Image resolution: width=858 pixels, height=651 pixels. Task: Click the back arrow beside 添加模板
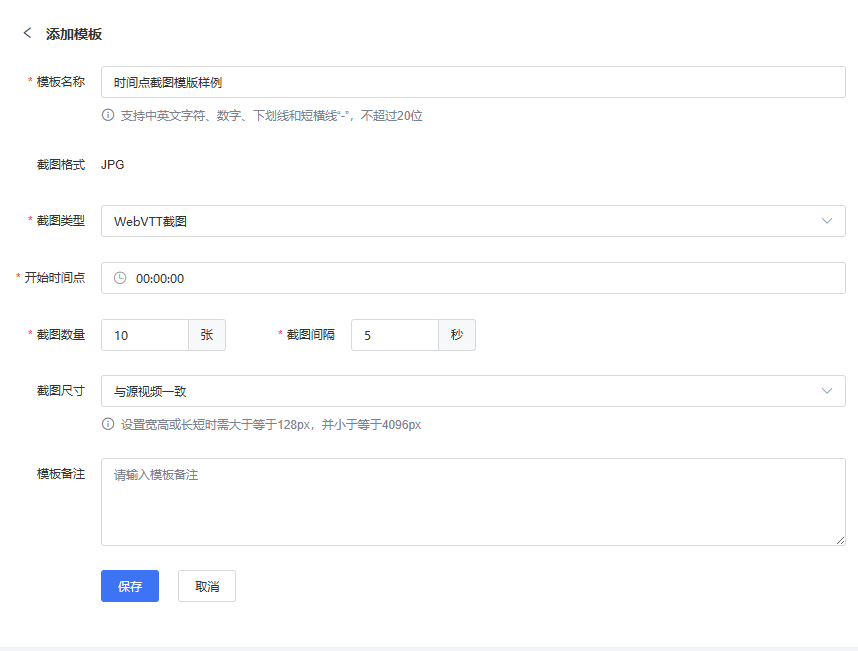27,33
